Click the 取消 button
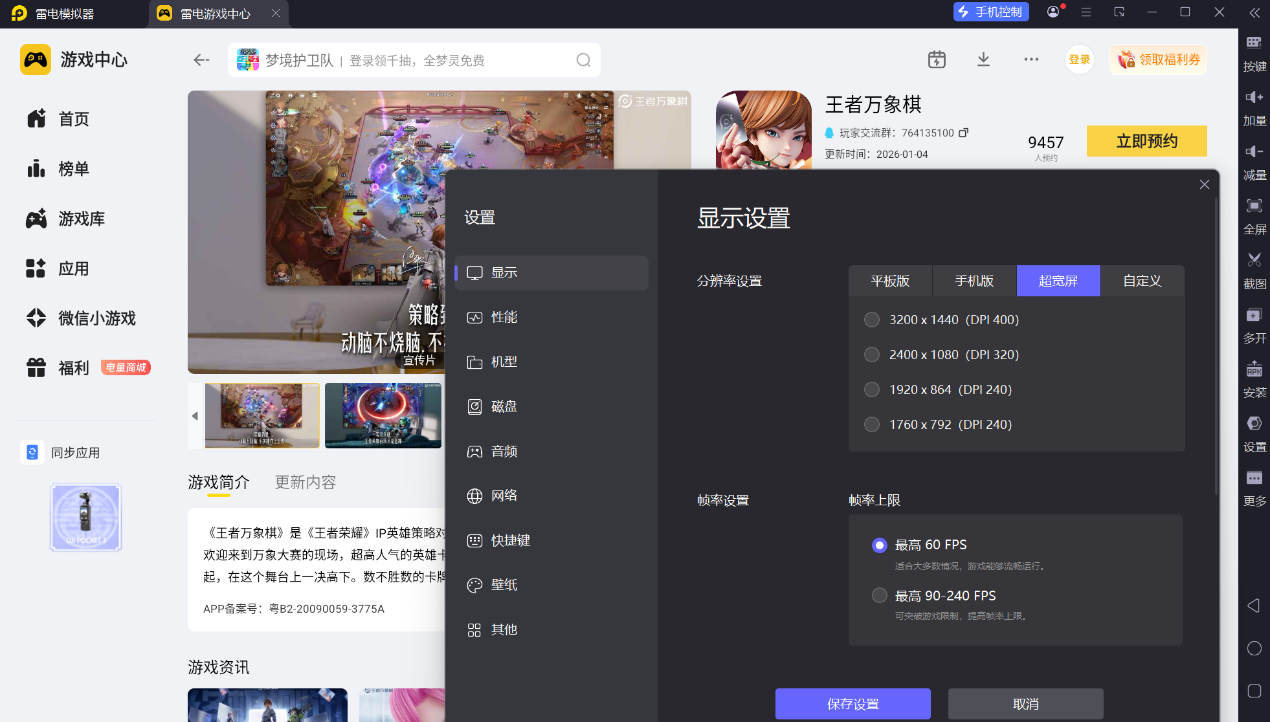 (x=1025, y=704)
